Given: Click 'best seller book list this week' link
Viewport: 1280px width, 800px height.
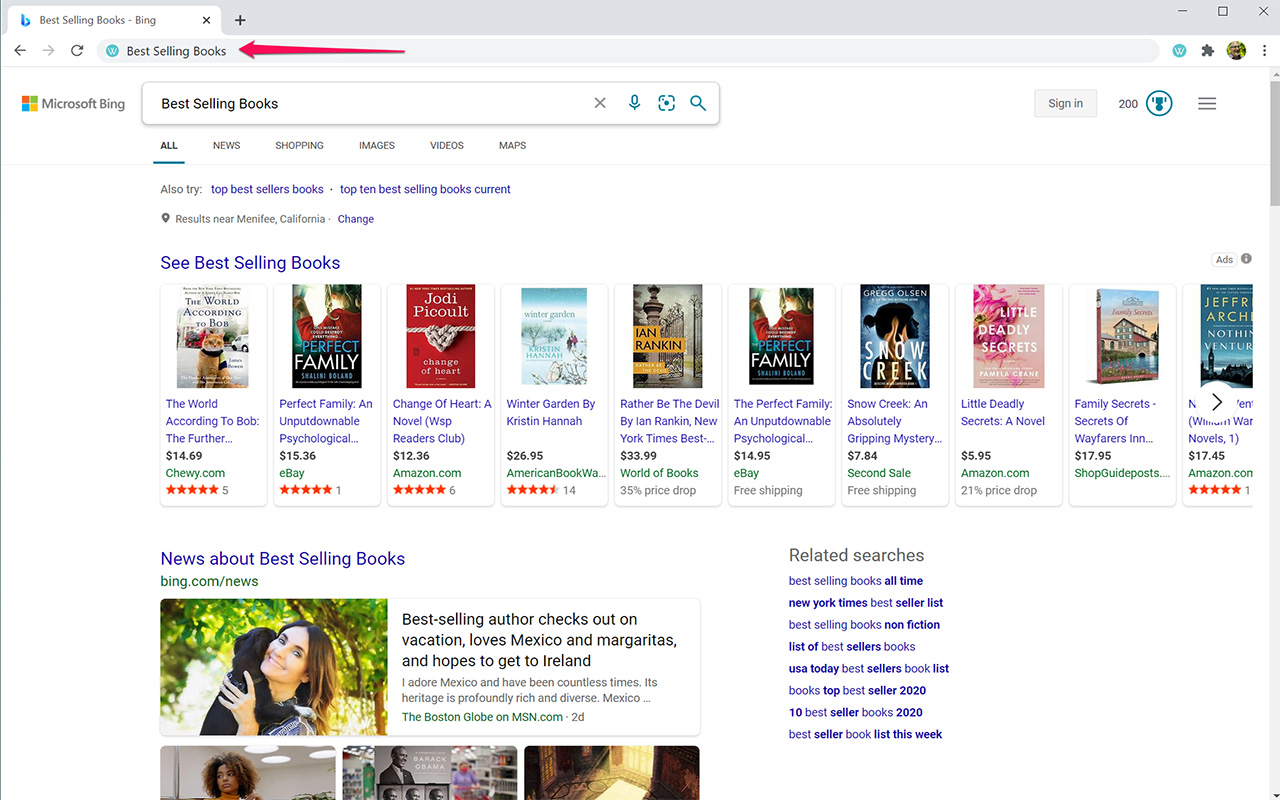Looking at the screenshot, I should click(866, 735).
